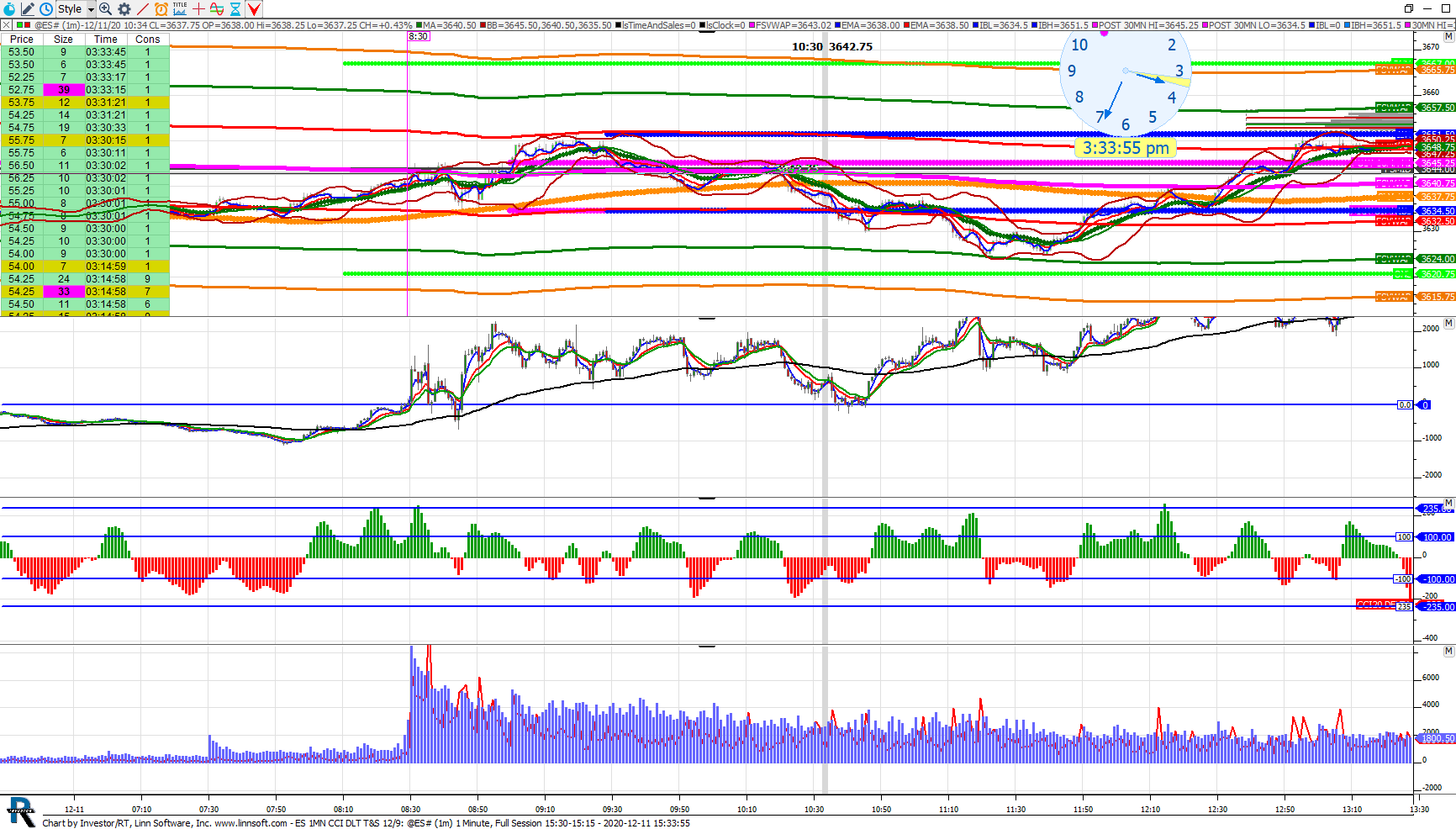The height and width of the screenshot is (829, 1456).
Task: Click the 3:33:55 pm digital time label
Action: coord(1126,148)
